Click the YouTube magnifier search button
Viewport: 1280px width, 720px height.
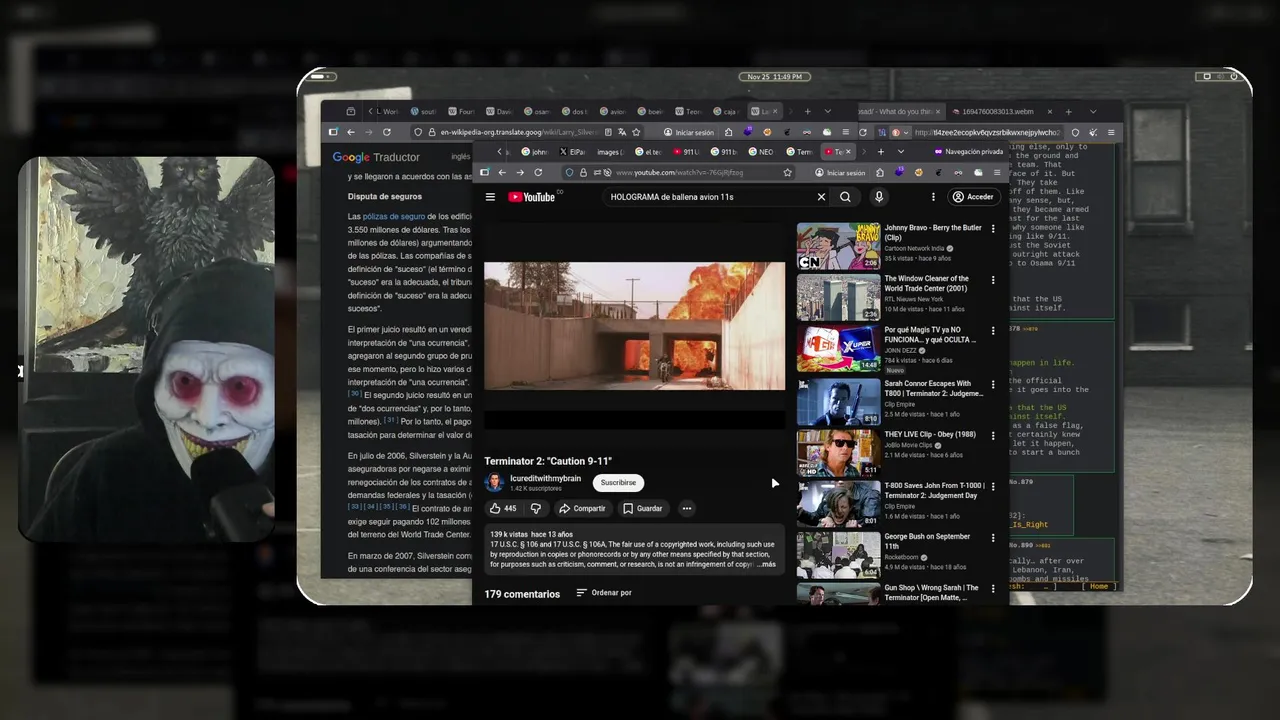[846, 197]
